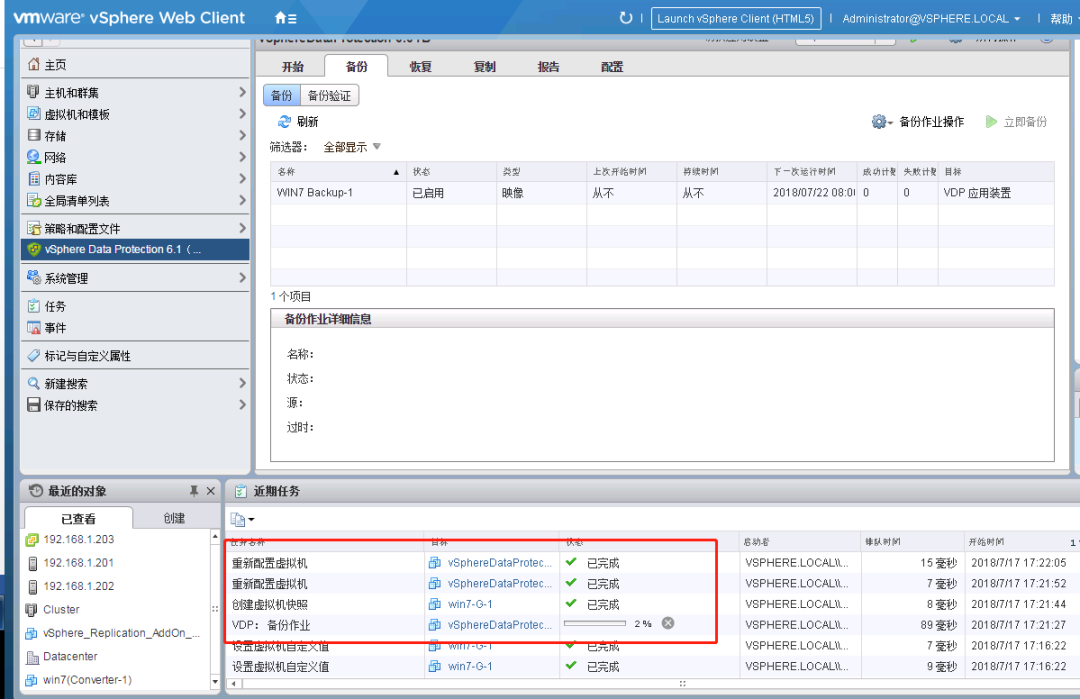This screenshot has width=1080, height=699.
Task: Switch to the 报告 tab
Action: pos(548,67)
